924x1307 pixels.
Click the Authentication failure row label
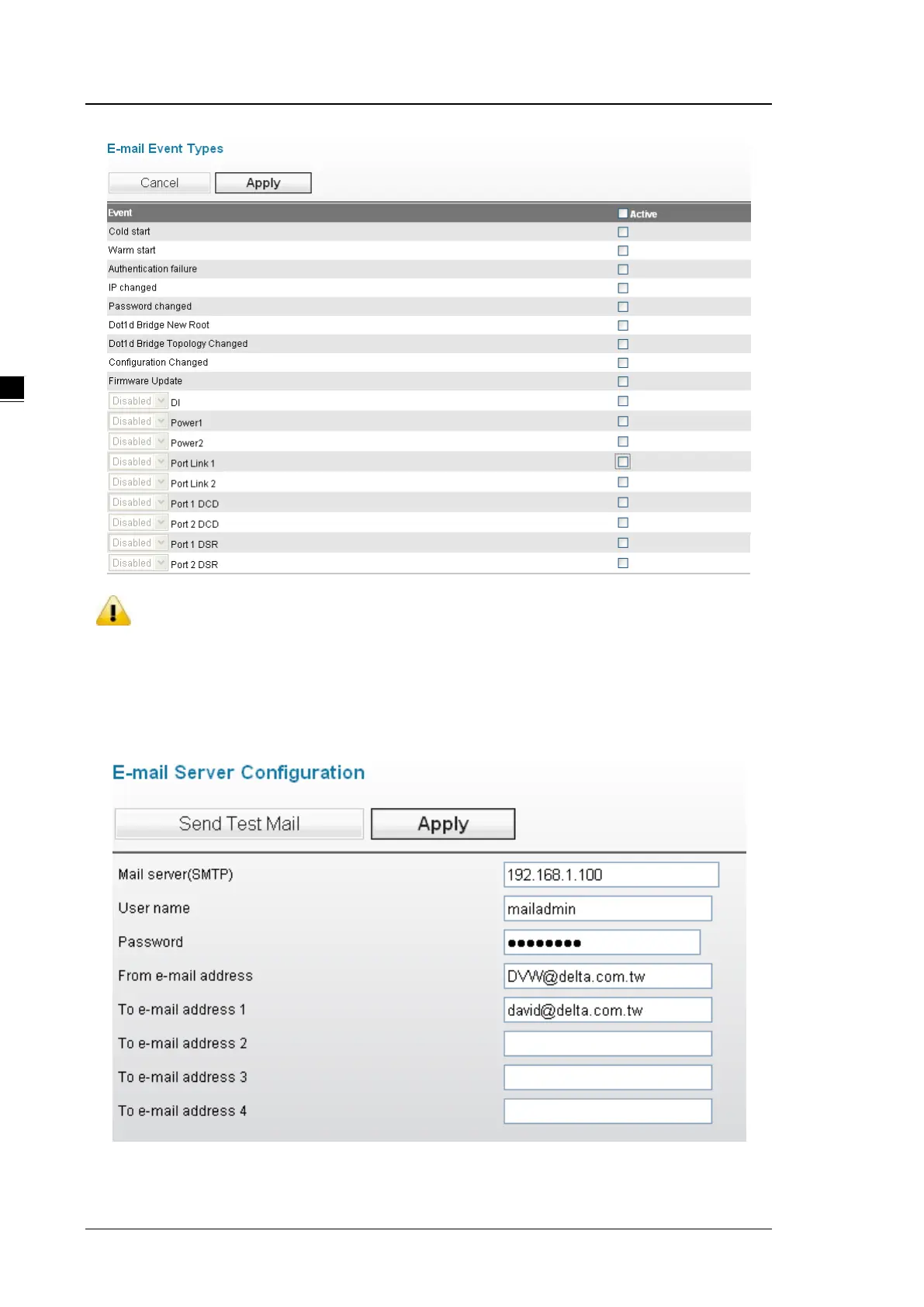[x=153, y=269]
